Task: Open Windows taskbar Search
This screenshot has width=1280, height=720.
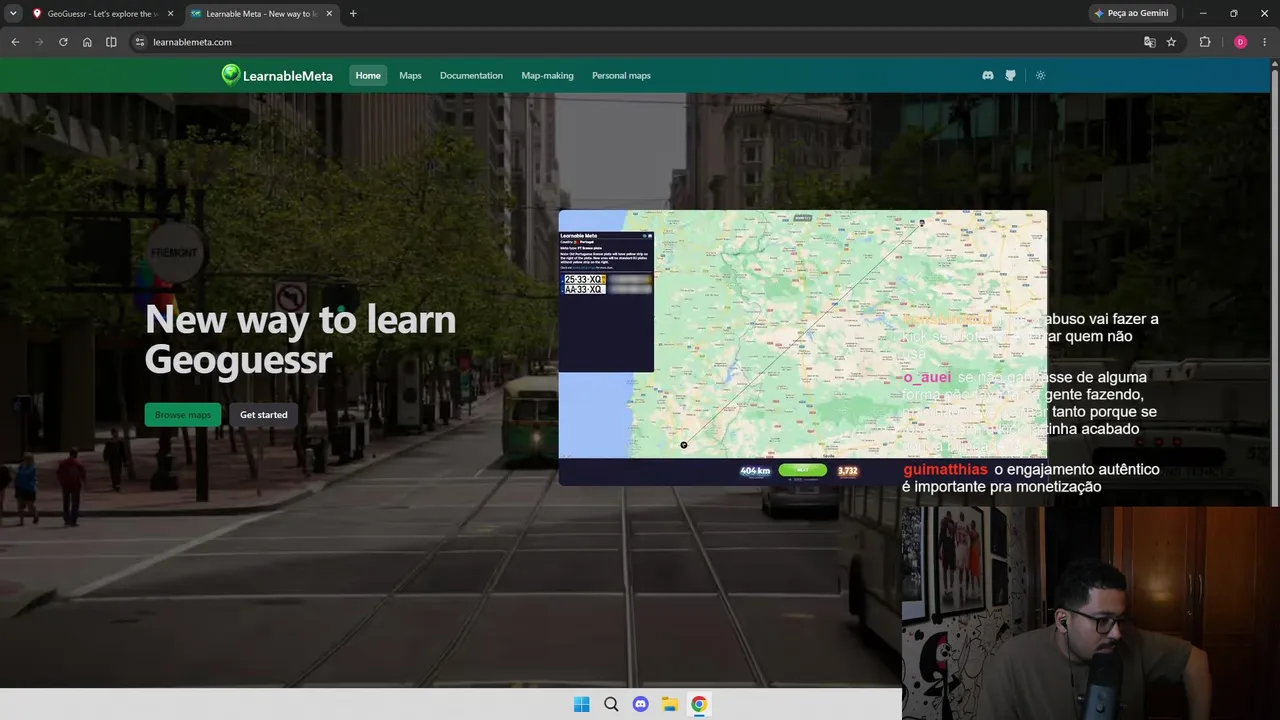Action: [x=611, y=704]
